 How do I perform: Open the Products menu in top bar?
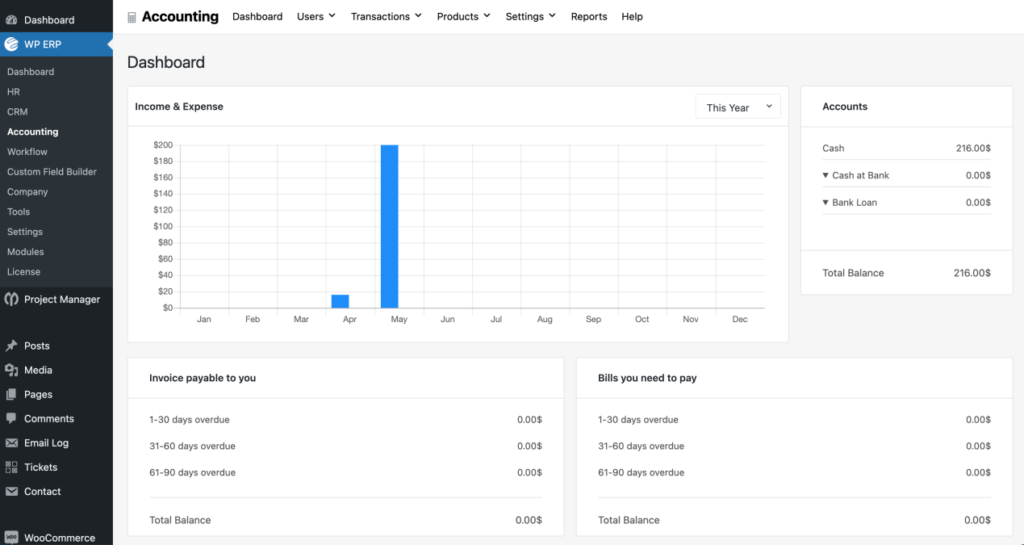click(x=463, y=17)
